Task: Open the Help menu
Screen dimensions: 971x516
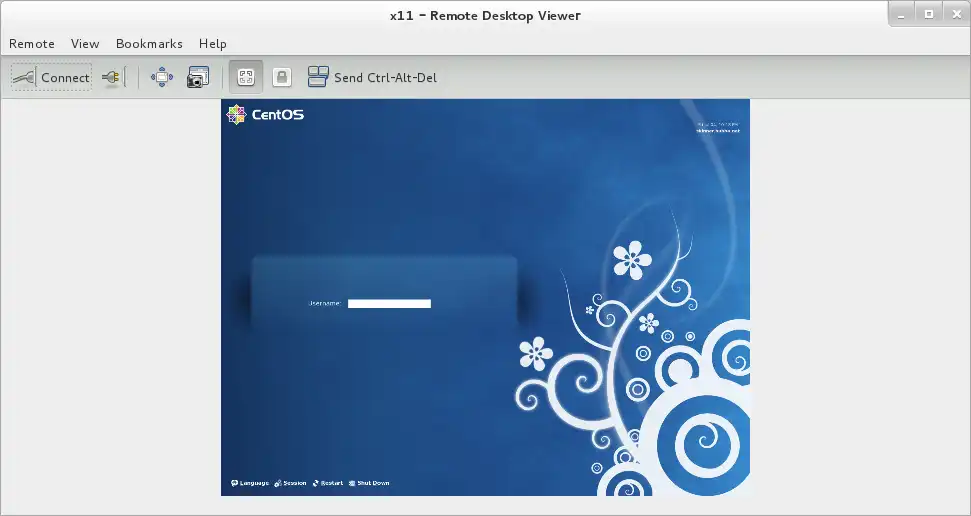Action: tap(212, 43)
